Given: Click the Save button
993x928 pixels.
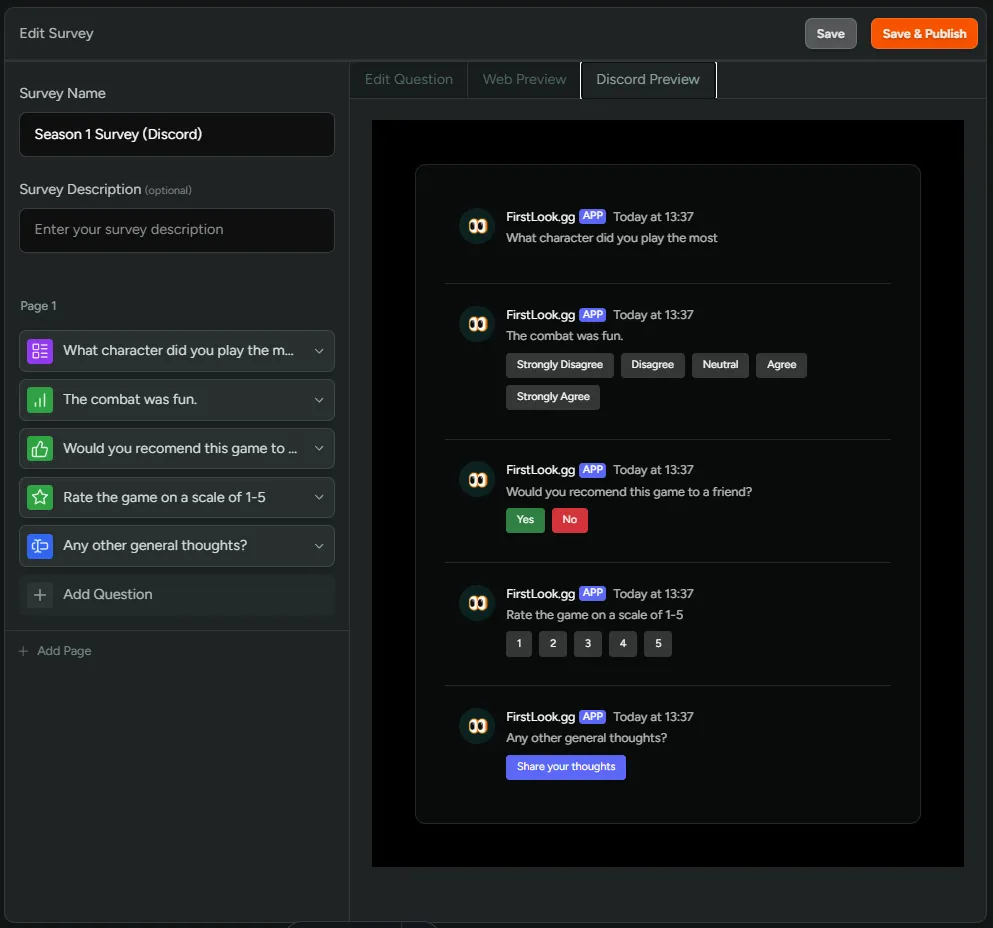Looking at the screenshot, I should 830,33.
